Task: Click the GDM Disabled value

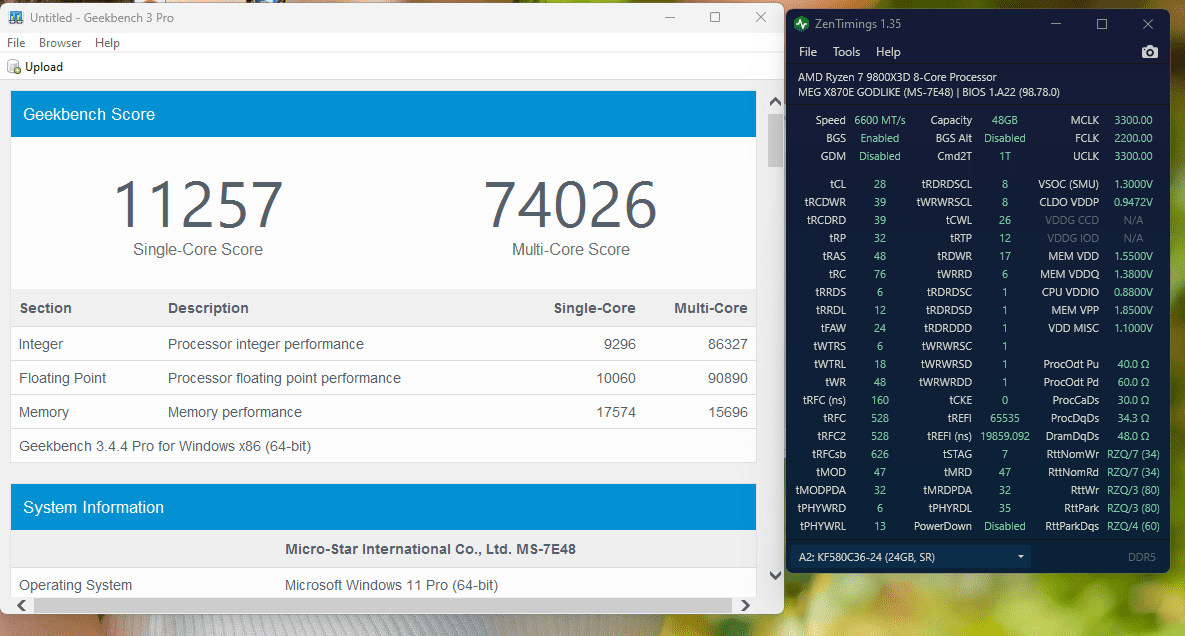Action: point(880,156)
